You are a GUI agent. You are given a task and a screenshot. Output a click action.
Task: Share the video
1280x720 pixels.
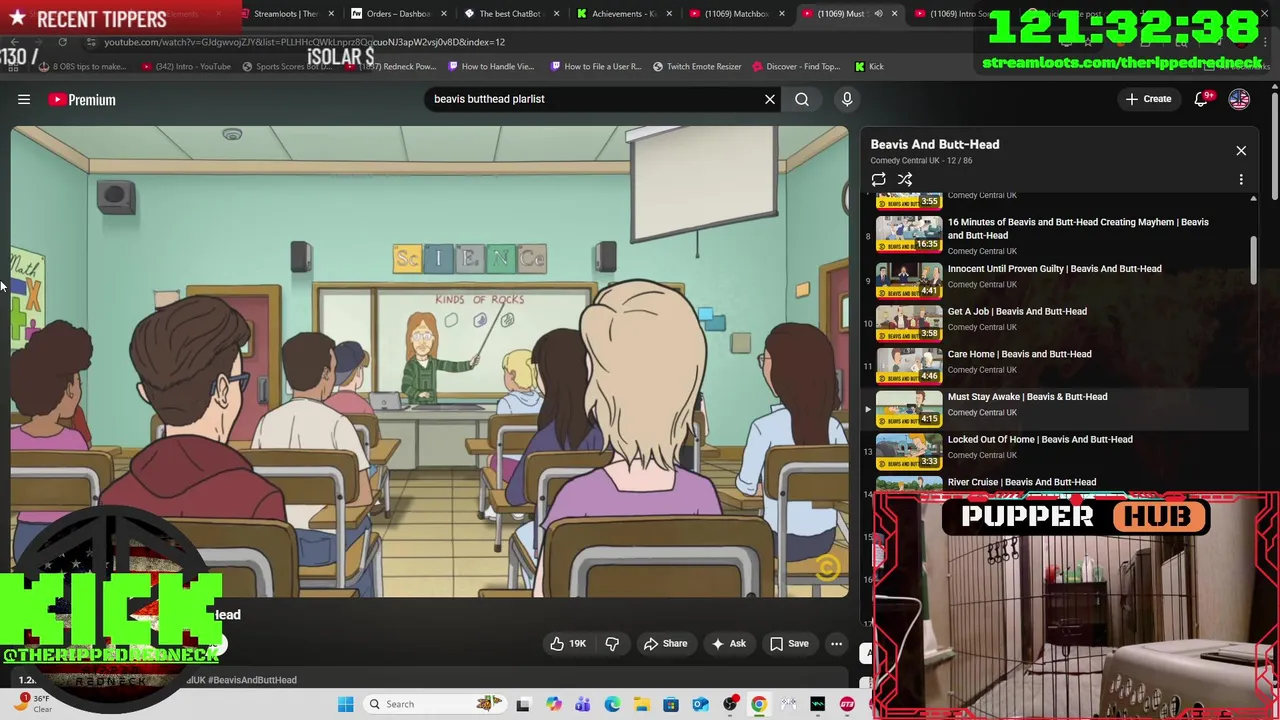coord(665,644)
